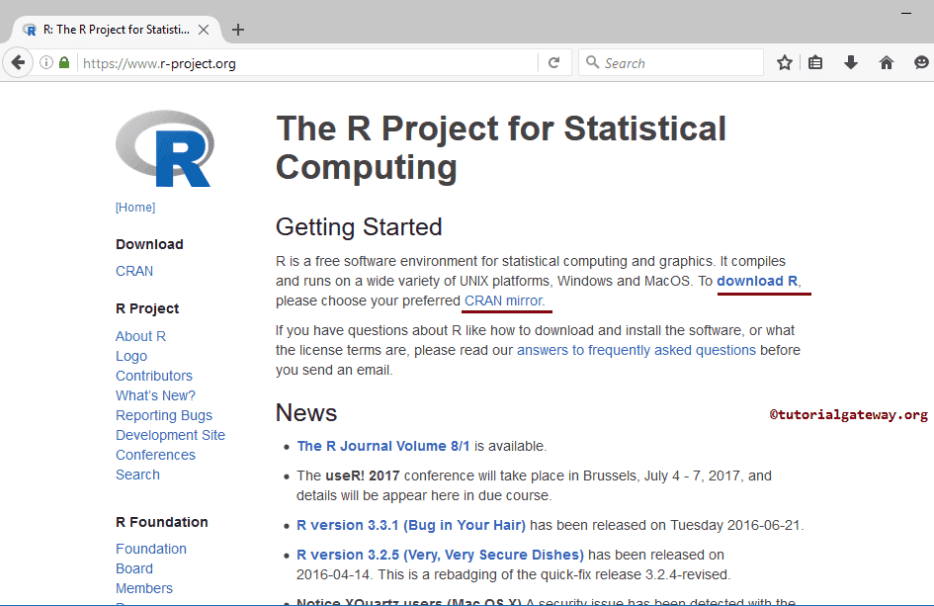The height and width of the screenshot is (606, 934).
Task: Open R version 3.3.1 (Bug in Your Hair) link
Action: 411,526
